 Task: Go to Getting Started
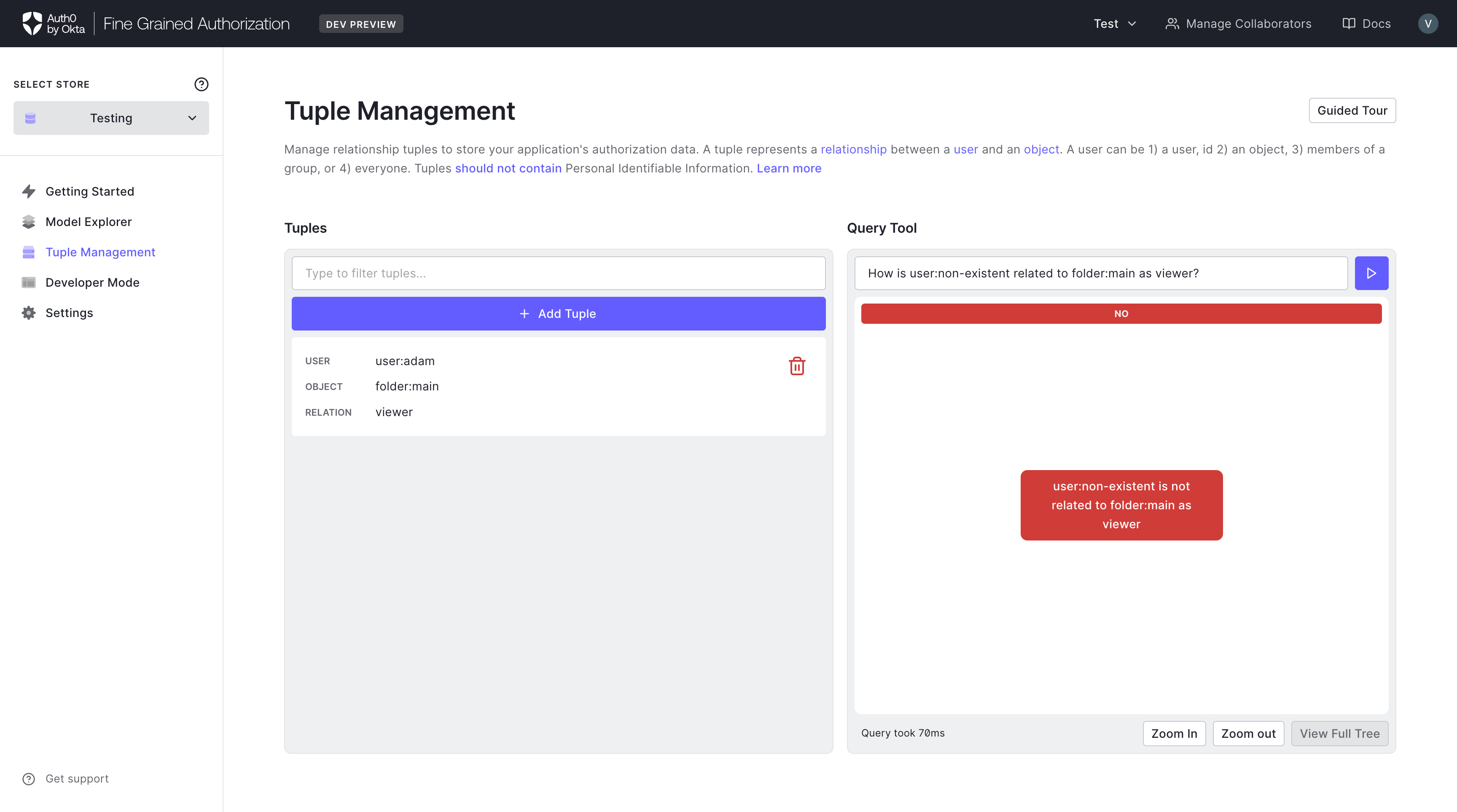click(90, 191)
